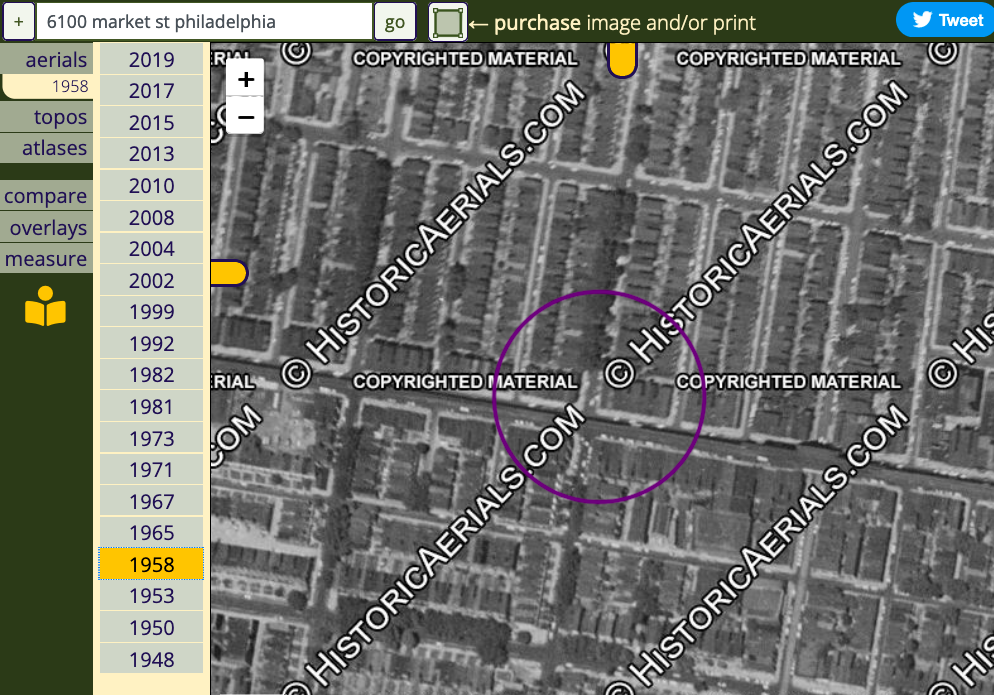Open the compare tool menu

point(45,196)
